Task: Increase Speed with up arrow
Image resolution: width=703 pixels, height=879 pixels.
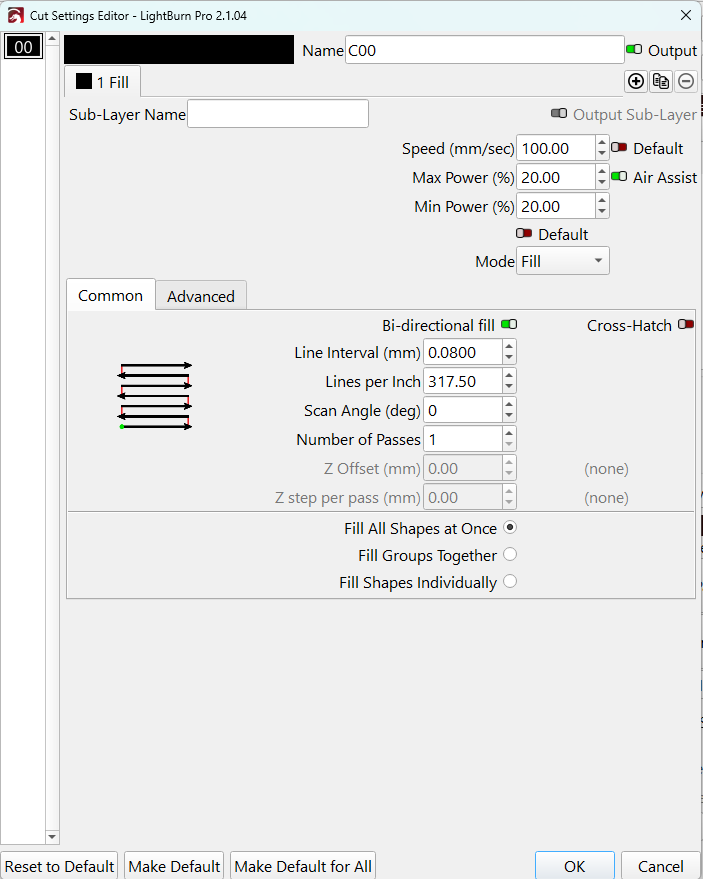Action: pos(602,142)
